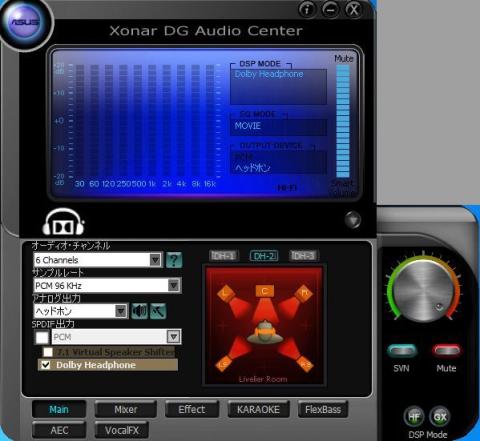Expand the PCM 96 KHz sample rate dropdown
This screenshot has height=441, width=480.
(x=174, y=285)
